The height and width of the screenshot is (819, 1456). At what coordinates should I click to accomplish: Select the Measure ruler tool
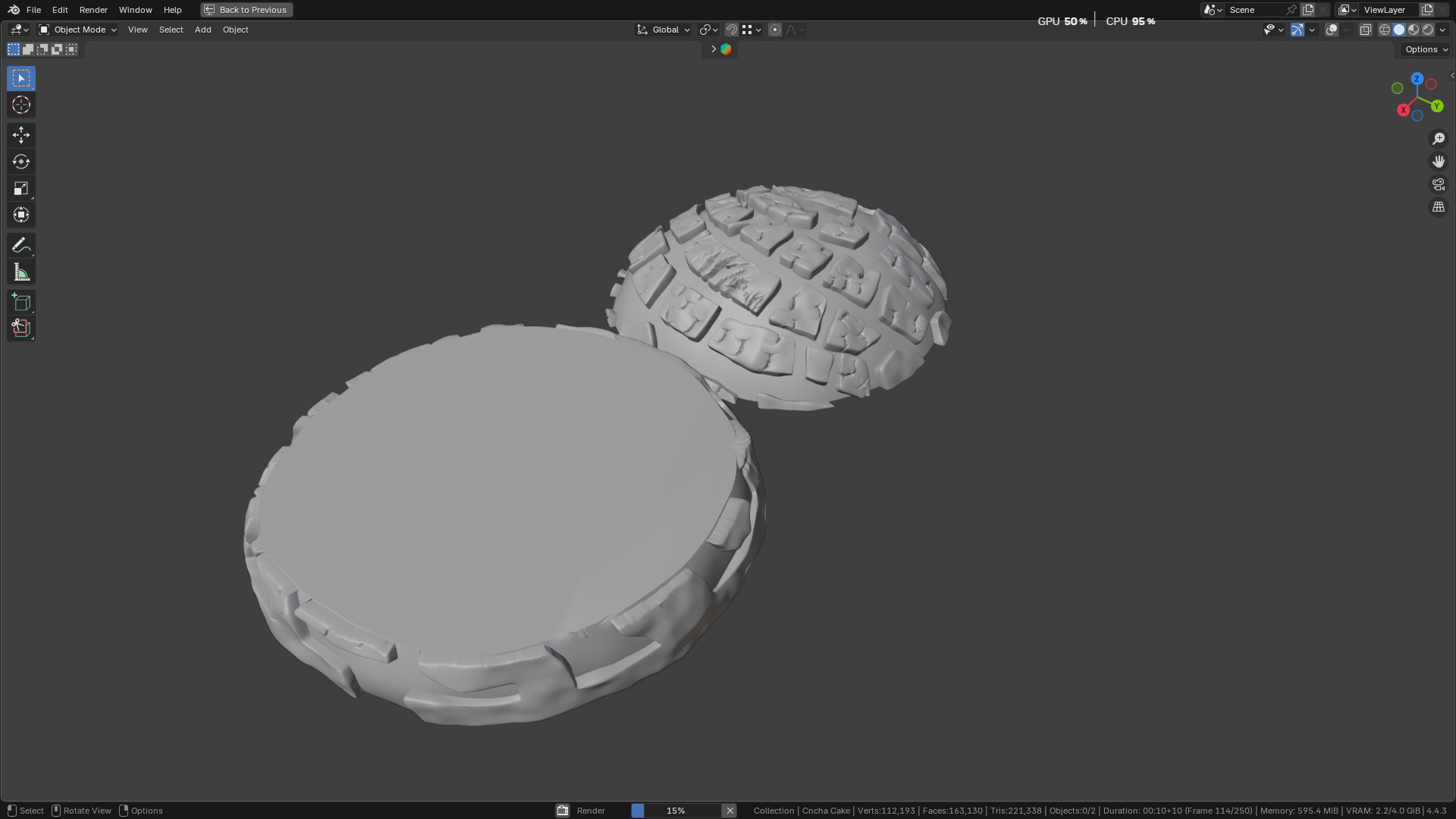(x=21, y=271)
